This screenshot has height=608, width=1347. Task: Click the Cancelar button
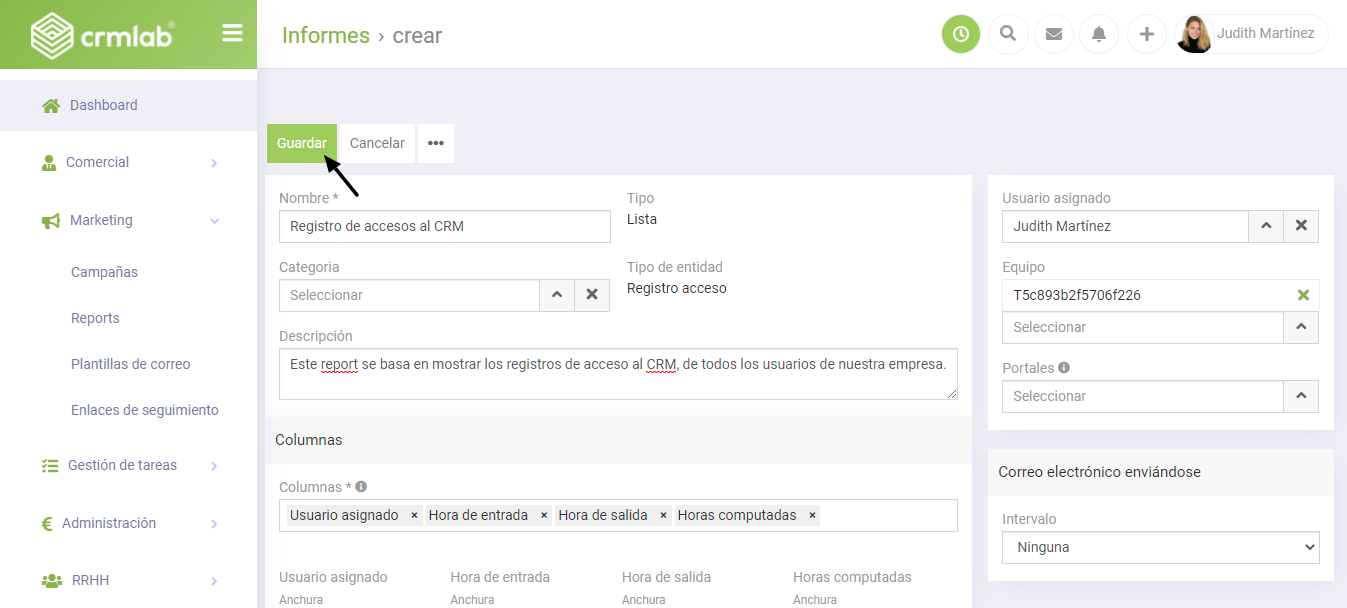tap(377, 143)
